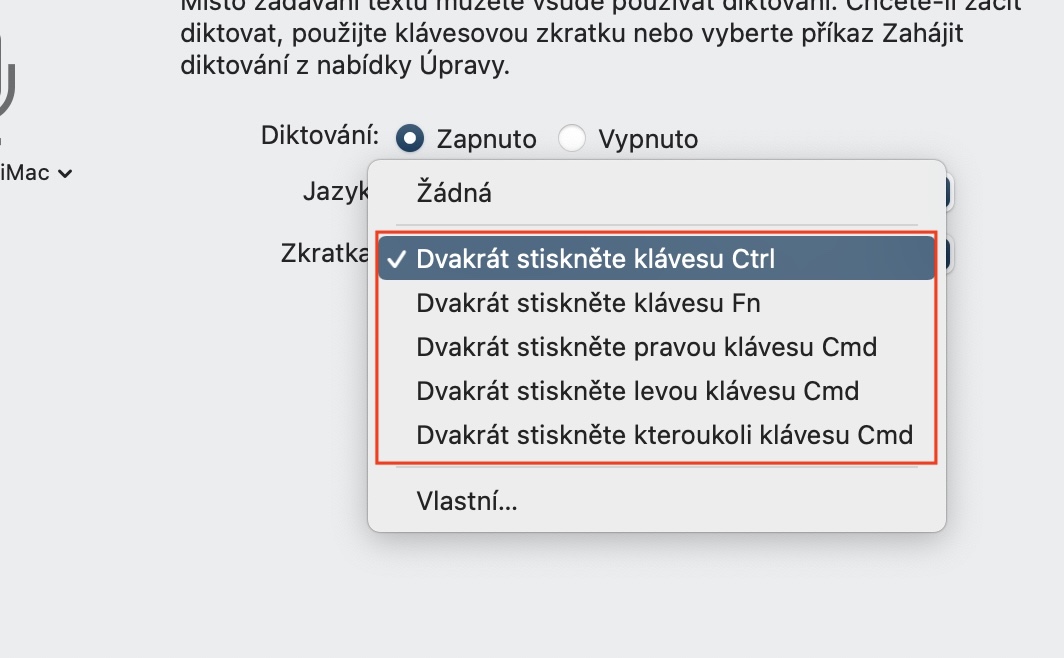The height and width of the screenshot is (658, 1064).
Task: Open the Jazyk popup button behind the menu
Action: (949, 193)
